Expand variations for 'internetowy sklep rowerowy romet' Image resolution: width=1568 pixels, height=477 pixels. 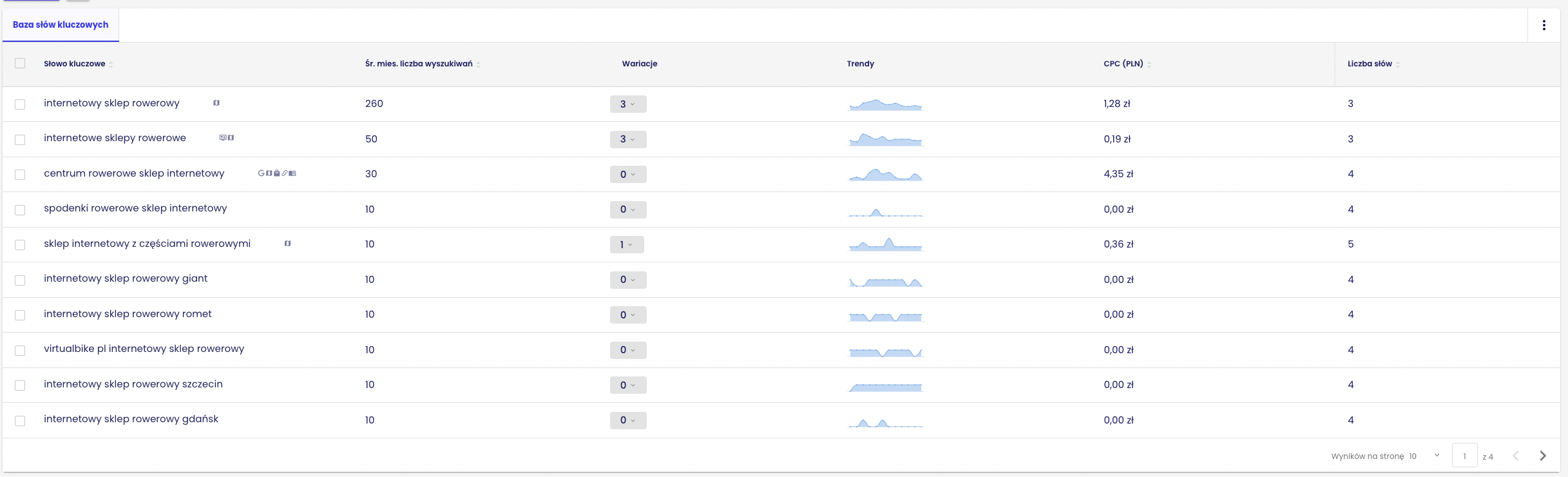pos(628,315)
